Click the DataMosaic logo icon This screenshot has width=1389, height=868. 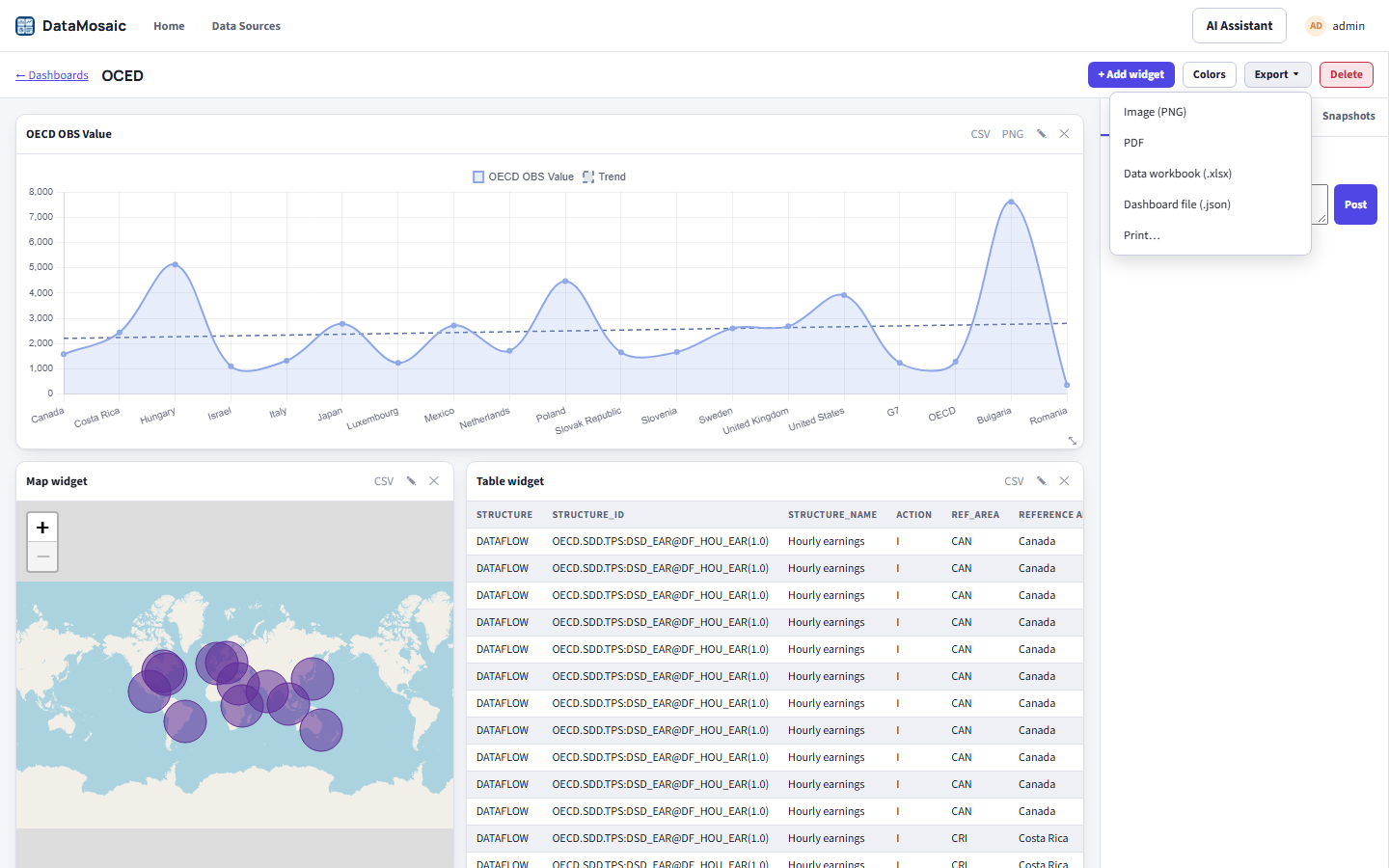(x=25, y=26)
